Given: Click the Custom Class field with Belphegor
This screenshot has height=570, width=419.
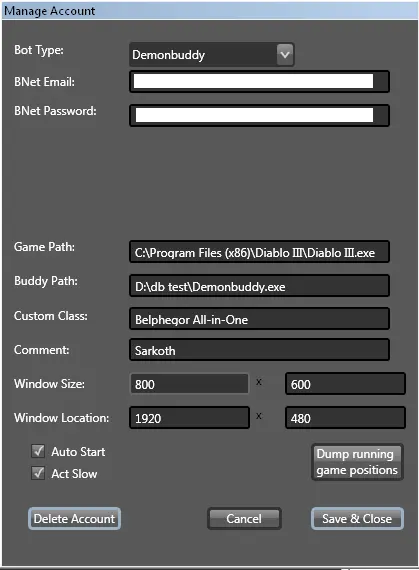Looking at the screenshot, I should pos(259,319).
